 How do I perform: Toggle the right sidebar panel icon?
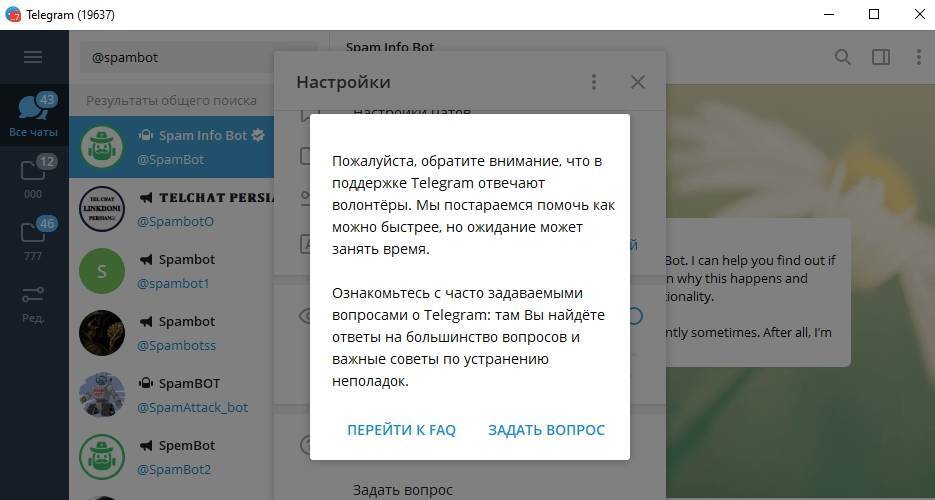881,57
